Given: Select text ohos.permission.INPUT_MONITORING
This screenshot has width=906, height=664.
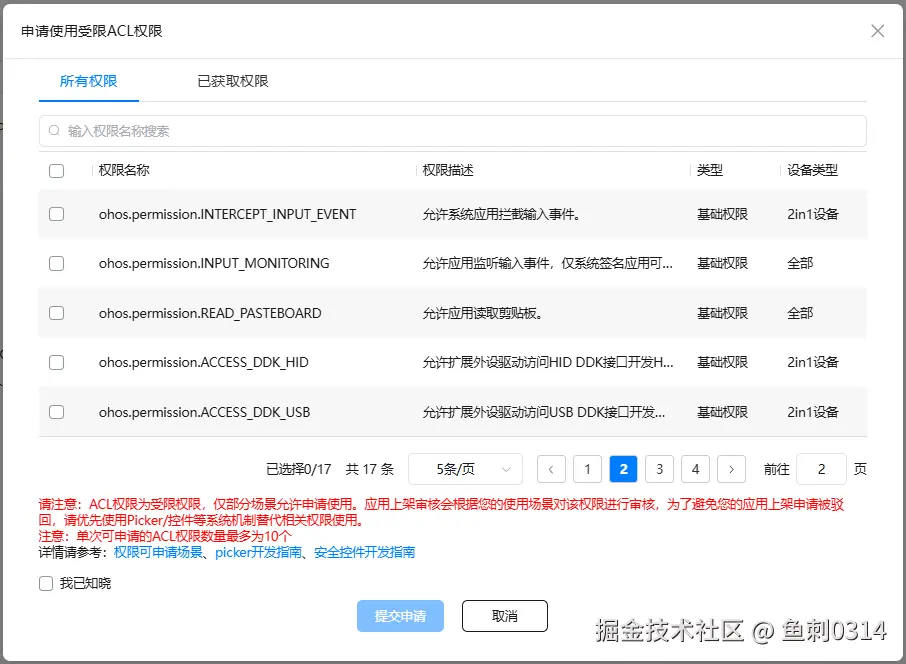Looking at the screenshot, I should 214,264.
